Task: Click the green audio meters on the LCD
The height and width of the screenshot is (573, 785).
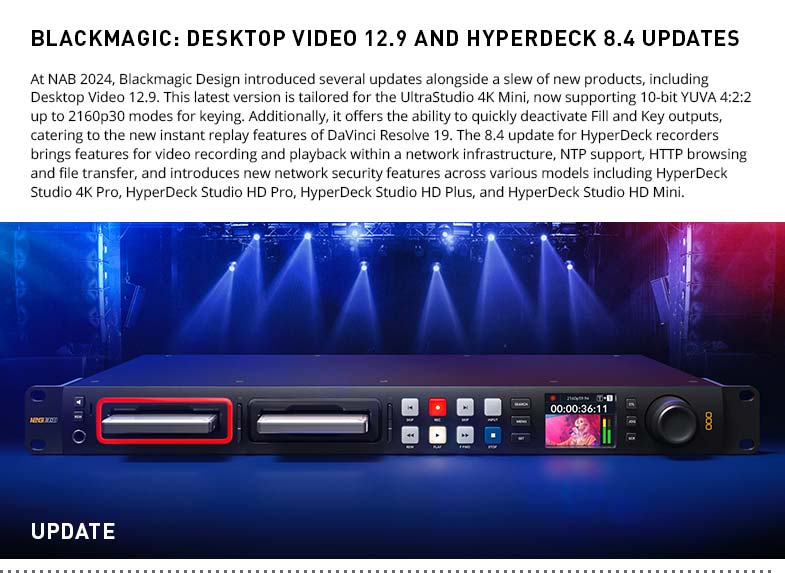Action: (x=606, y=431)
